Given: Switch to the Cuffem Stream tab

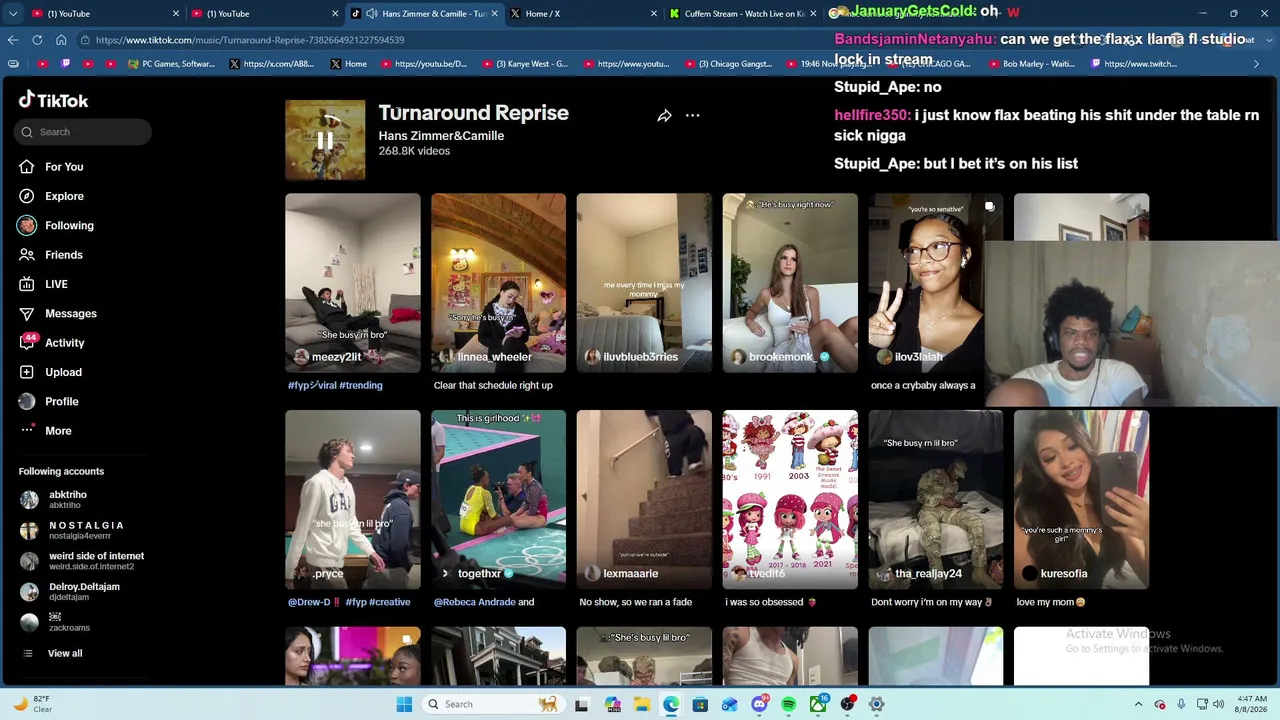Looking at the screenshot, I should pos(741,14).
